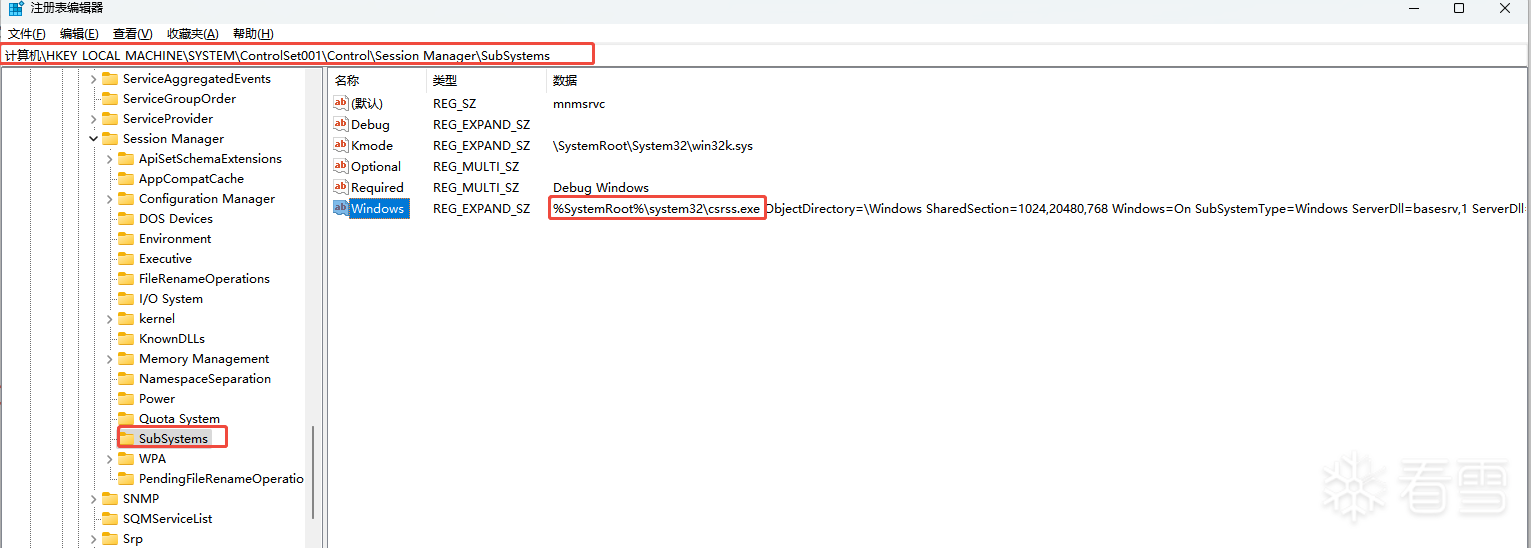Viewport: 1531px width, 548px height.
Task: Select the ServiceAggregatedEvents folder icon
Action: point(110,79)
